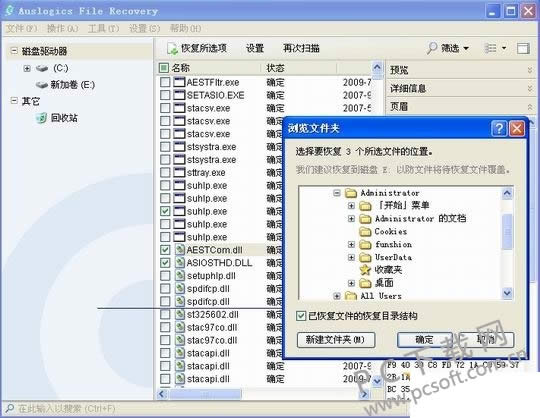Uncheck the ASIOSTHD.DLL checkbox
This screenshot has width=540, height=418.
pyautogui.click(x=165, y=263)
